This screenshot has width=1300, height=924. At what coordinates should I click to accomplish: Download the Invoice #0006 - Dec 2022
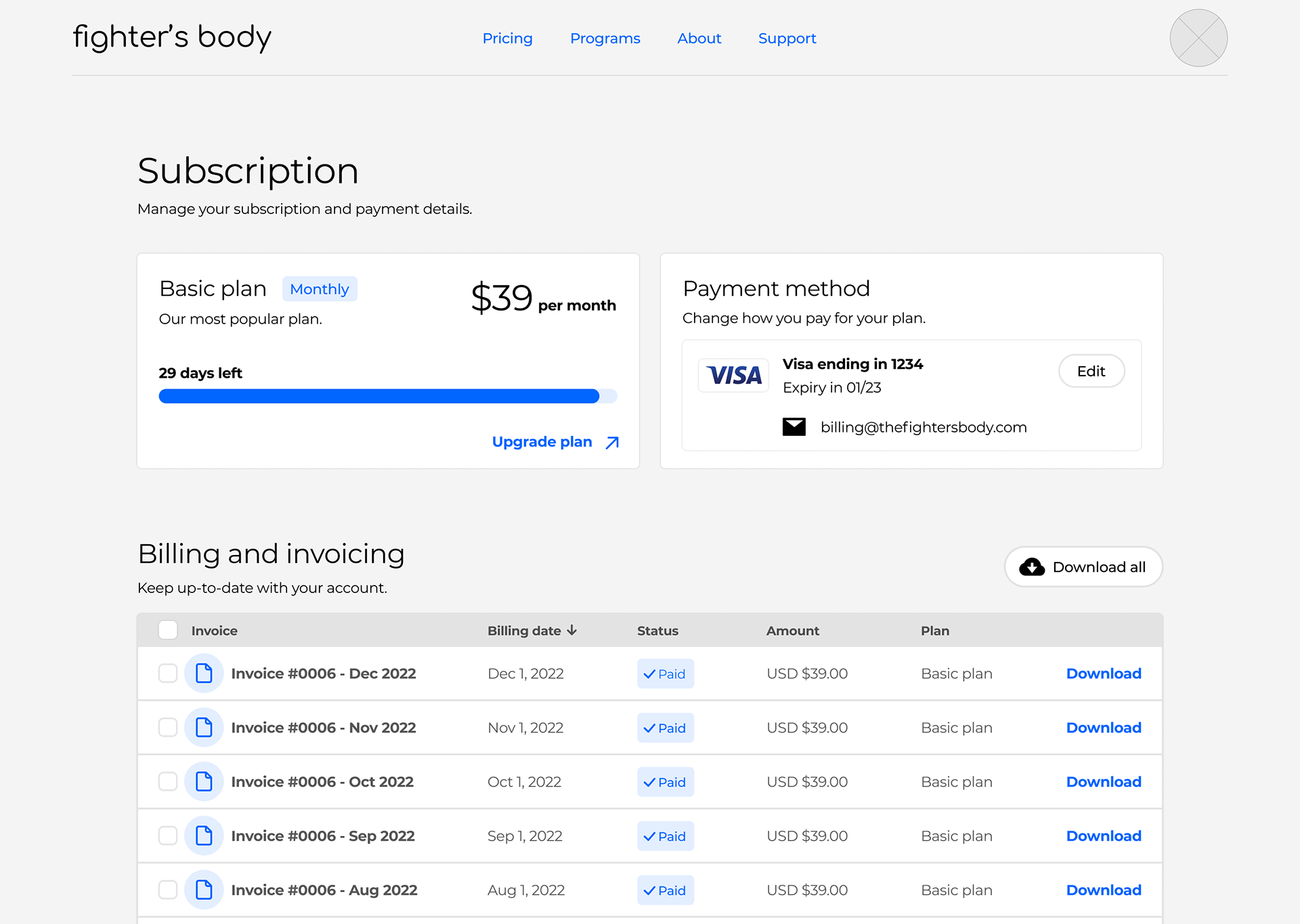1103,673
